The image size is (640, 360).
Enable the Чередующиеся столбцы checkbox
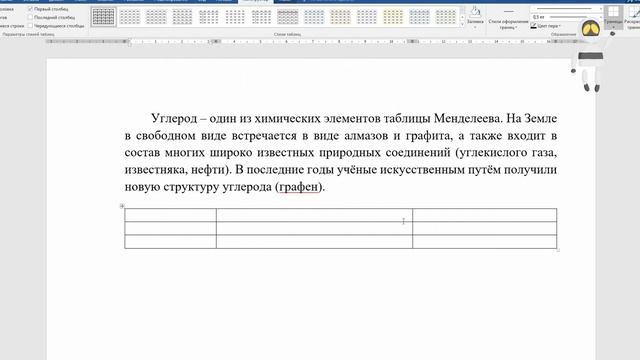click(30, 26)
